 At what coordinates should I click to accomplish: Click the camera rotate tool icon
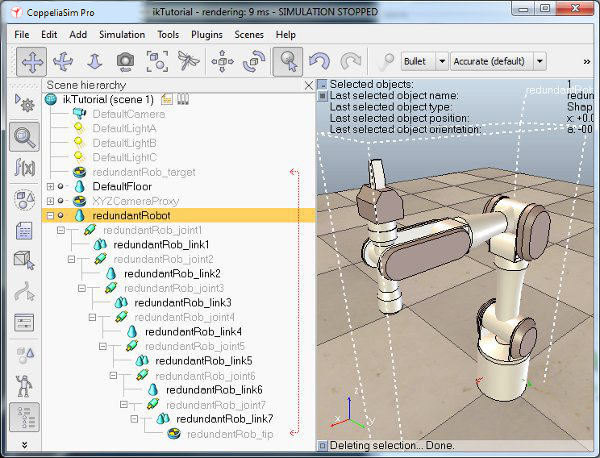(64, 61)
